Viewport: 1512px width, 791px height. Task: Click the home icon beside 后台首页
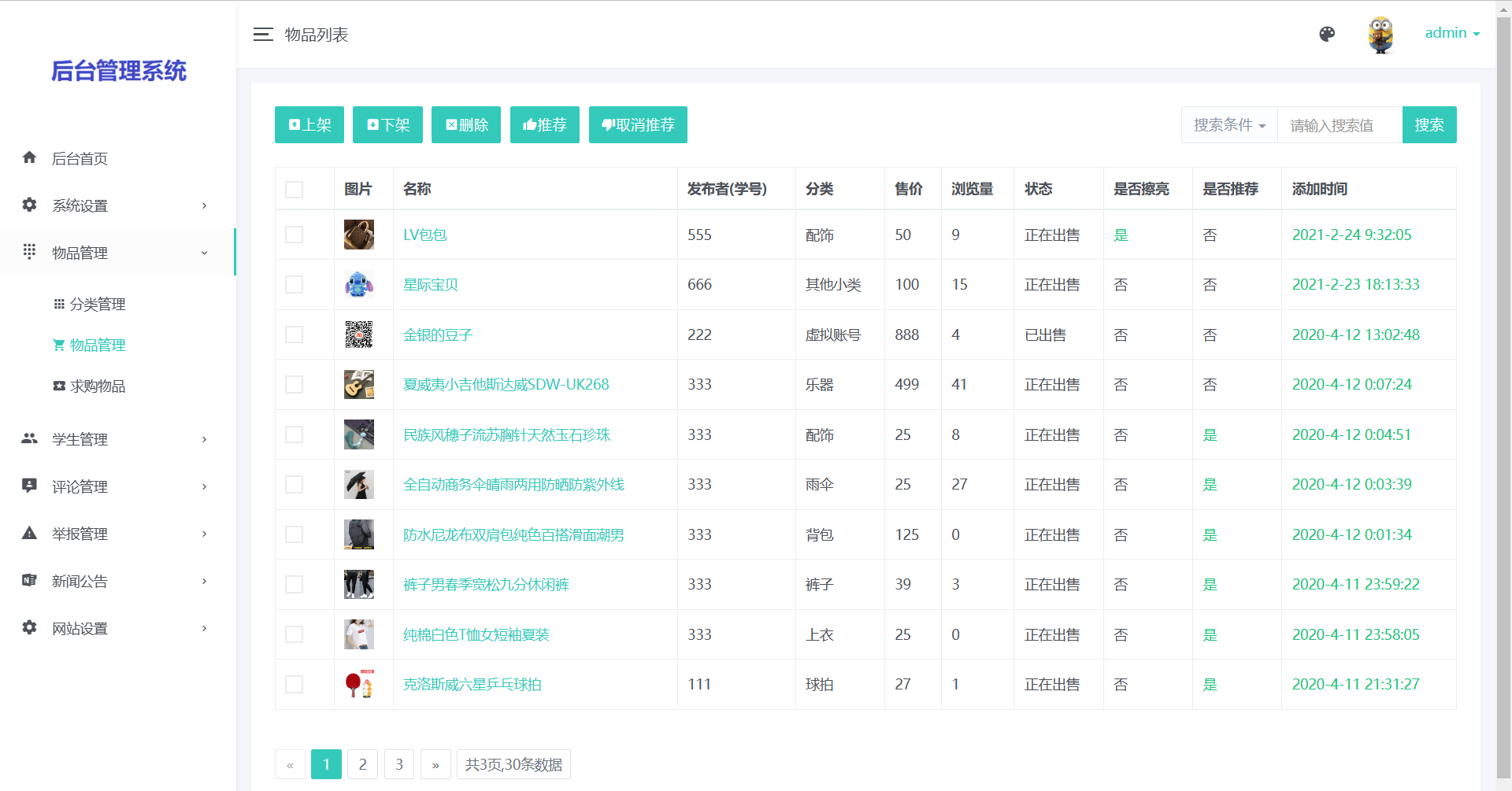point(29,157)
